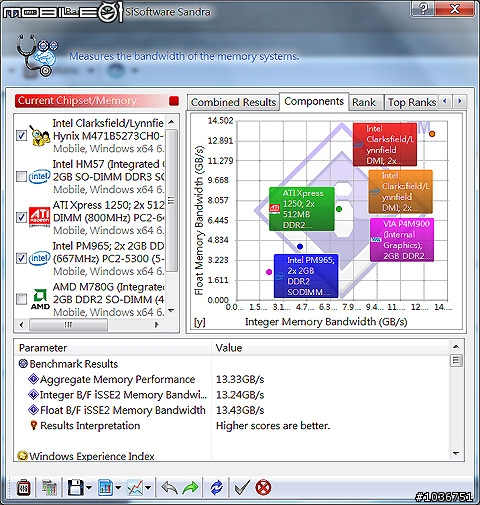Viewport: 480px width, 505px height.
Task: Click the bar chart view options icon
Action: [x=105, y=488]
